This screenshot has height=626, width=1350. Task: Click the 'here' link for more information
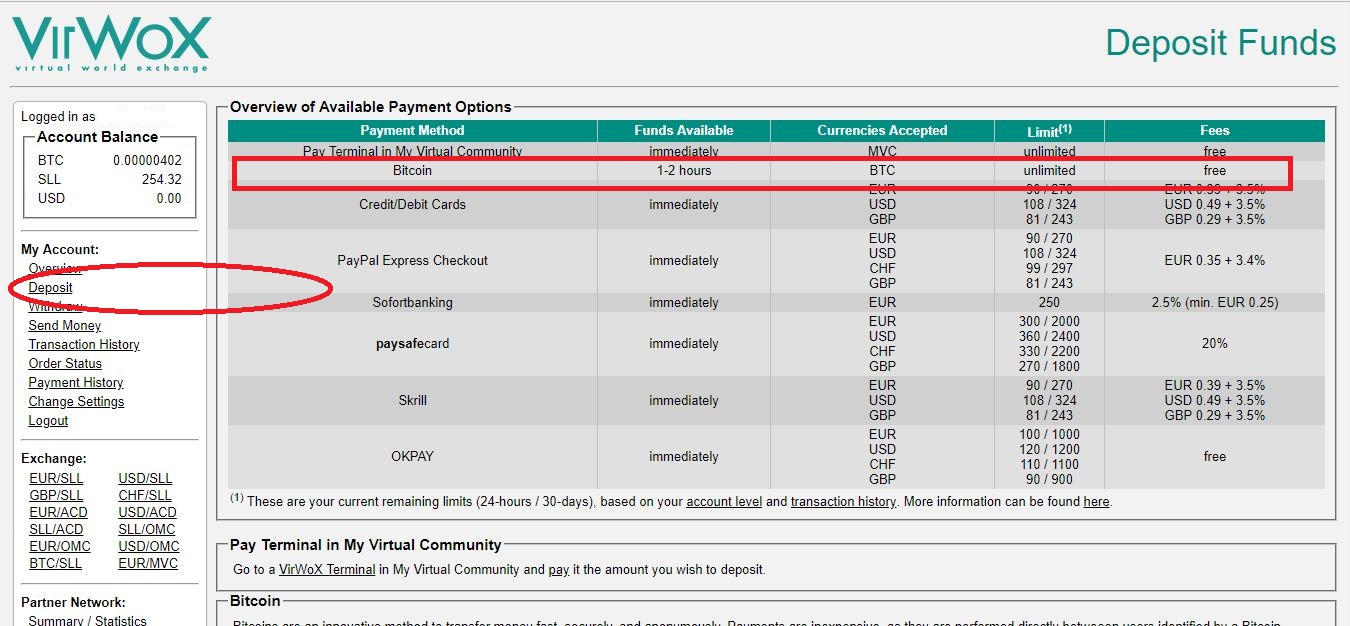(1096, 502)
